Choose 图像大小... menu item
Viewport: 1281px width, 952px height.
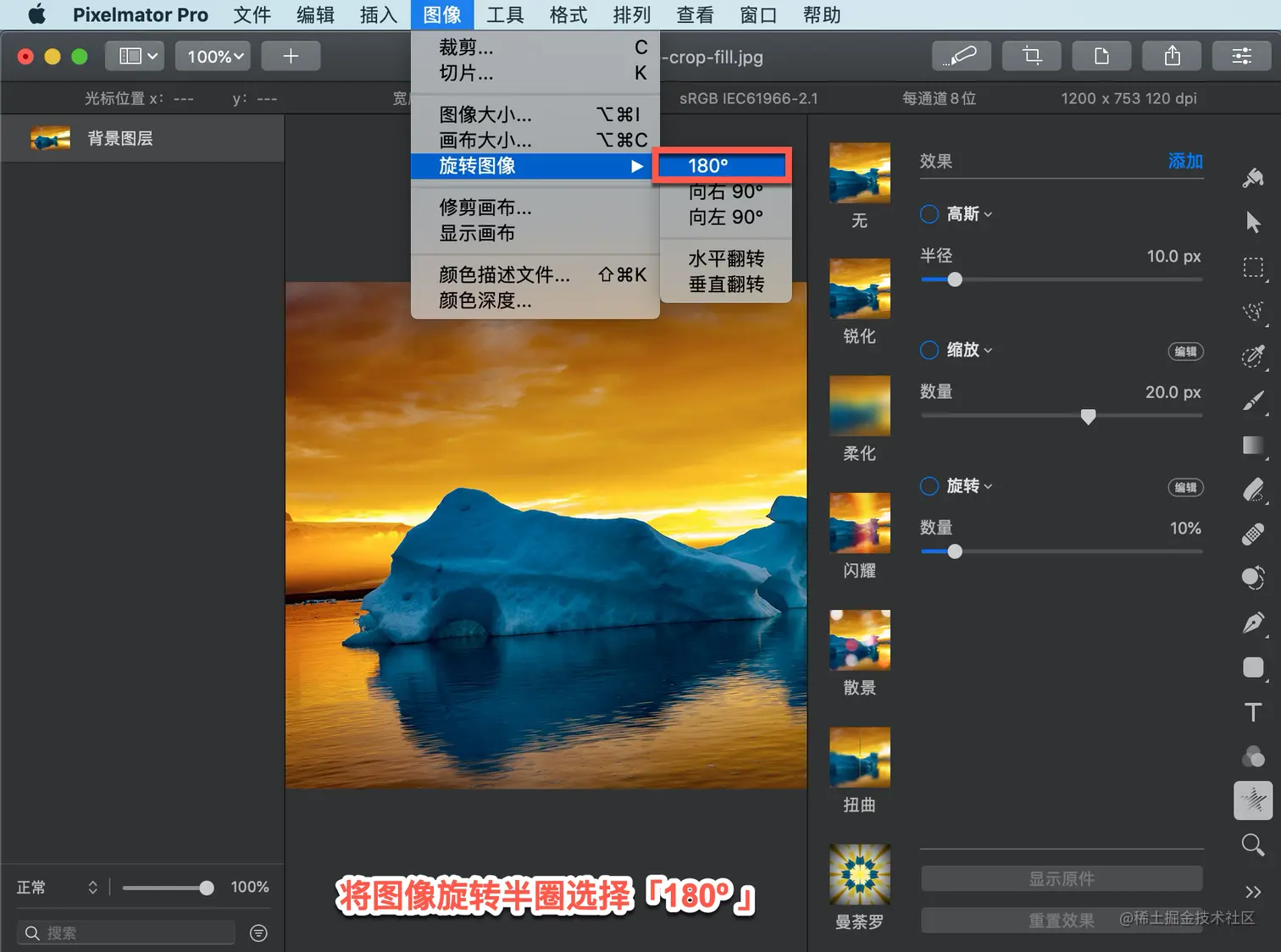point(535,114)
